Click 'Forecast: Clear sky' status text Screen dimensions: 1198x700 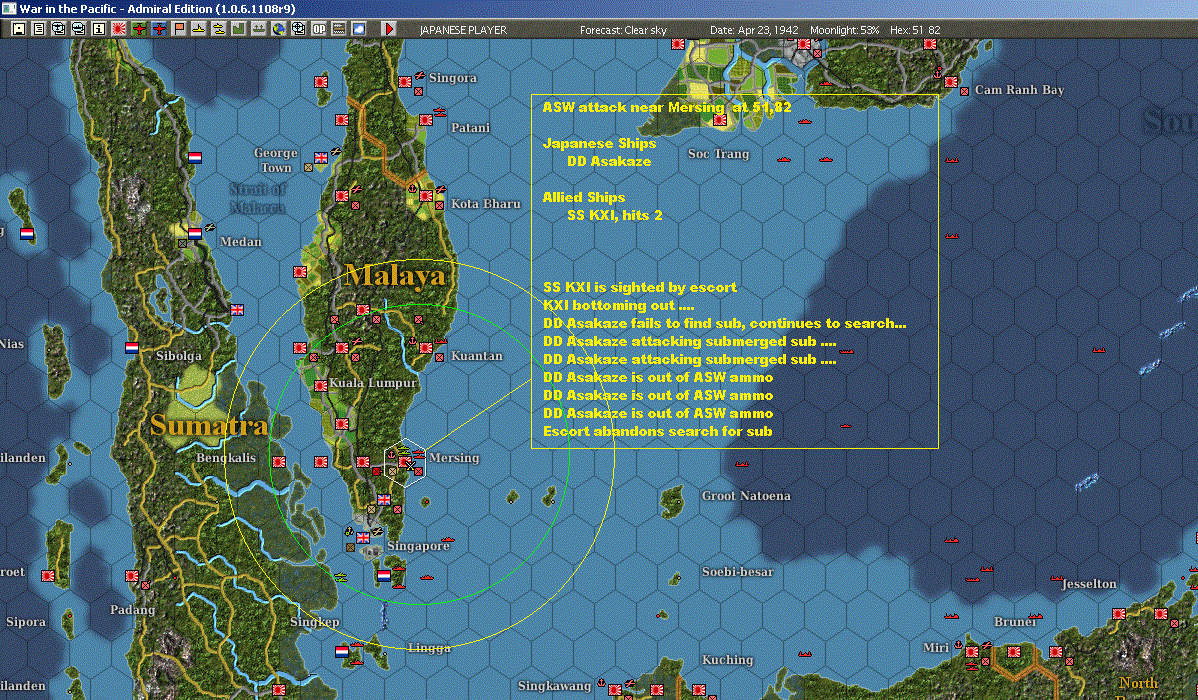[x=623, y=30]
